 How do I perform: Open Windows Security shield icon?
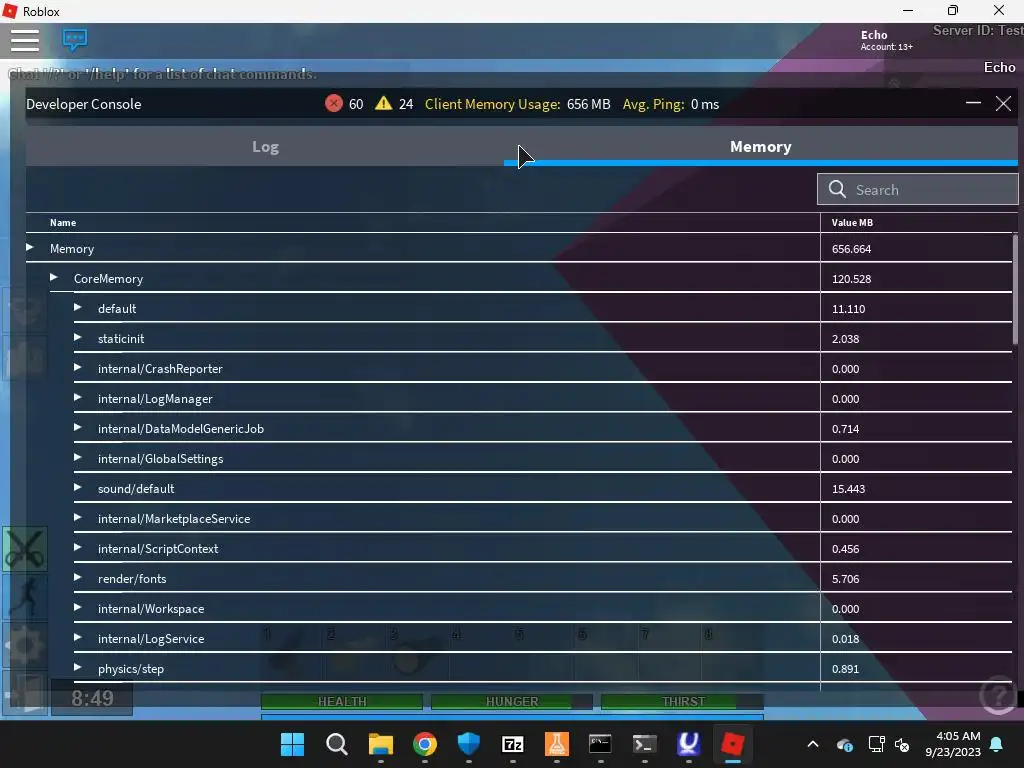tap(468, 744)
